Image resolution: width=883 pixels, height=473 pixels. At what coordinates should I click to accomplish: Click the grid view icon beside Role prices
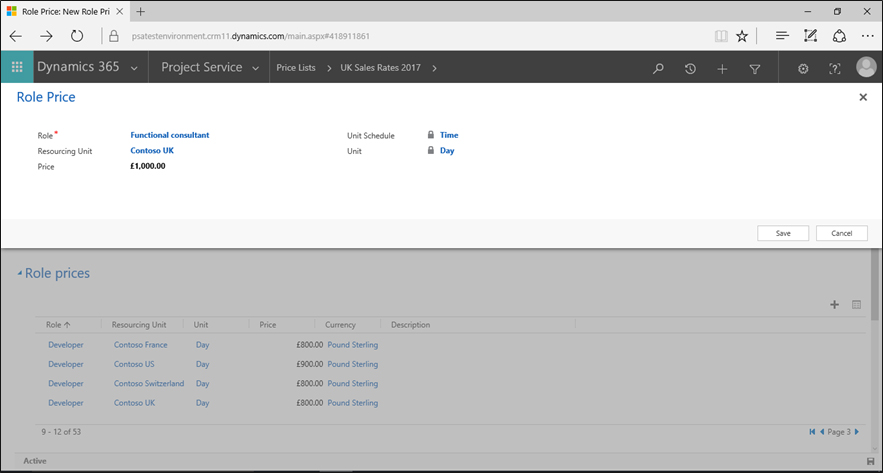point(857,305)
